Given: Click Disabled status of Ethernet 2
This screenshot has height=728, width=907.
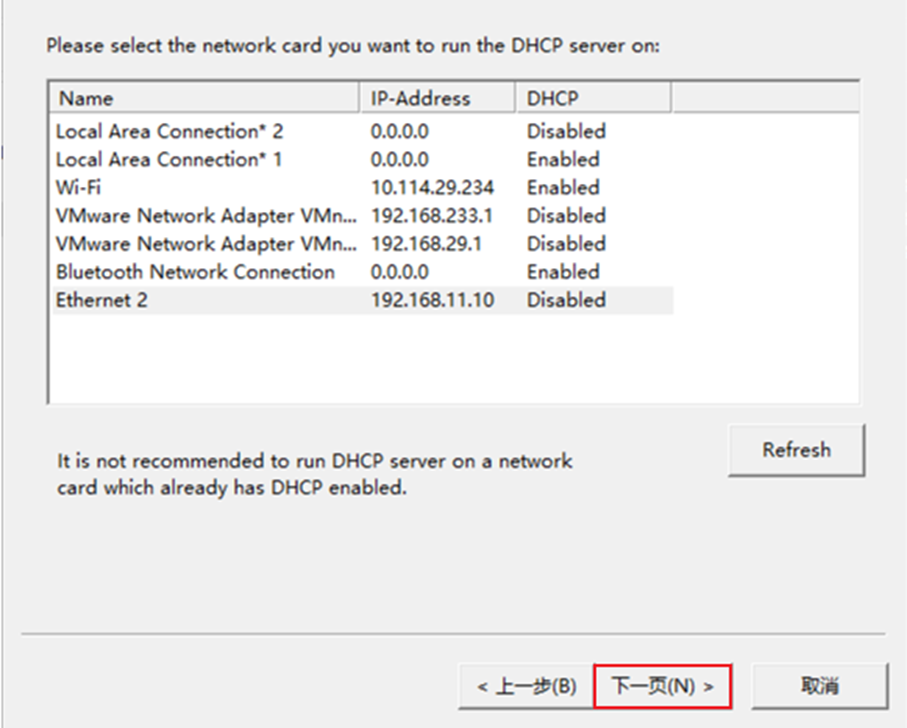Looking at the screenshot, I should (566, 300).
